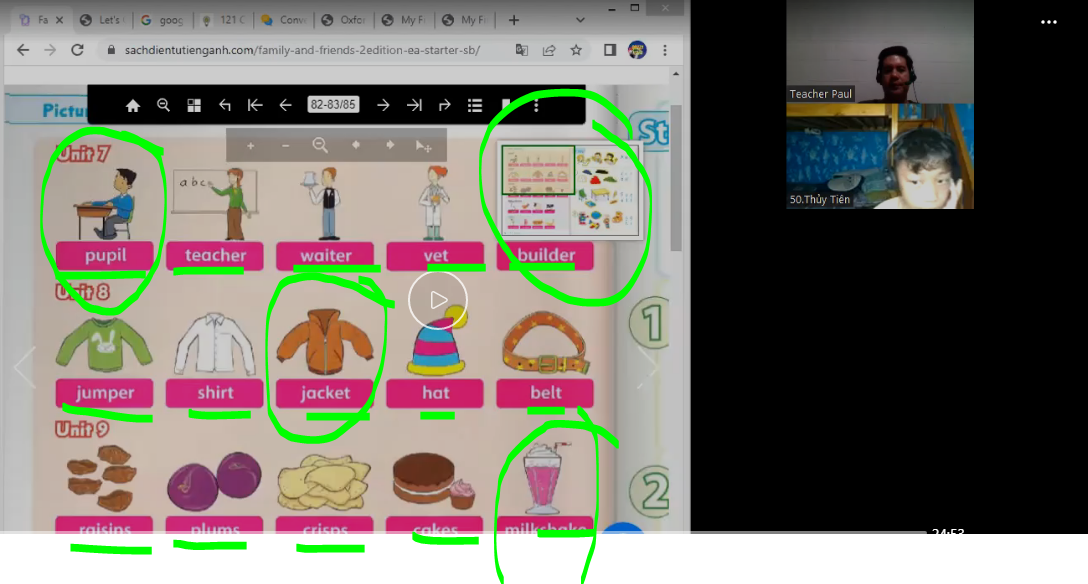Open the table of contents list icon
Screen dimensions: 1088x584
coord(475,105)
